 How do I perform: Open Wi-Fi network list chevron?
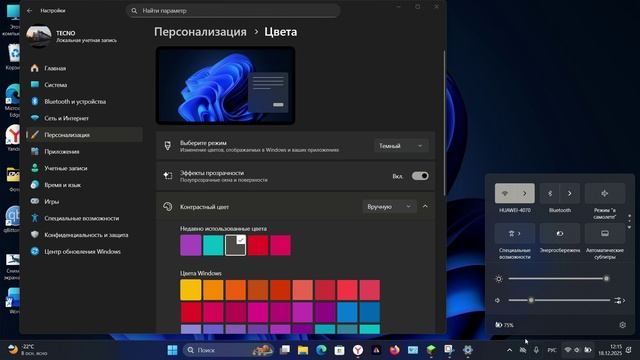point(525,193)
